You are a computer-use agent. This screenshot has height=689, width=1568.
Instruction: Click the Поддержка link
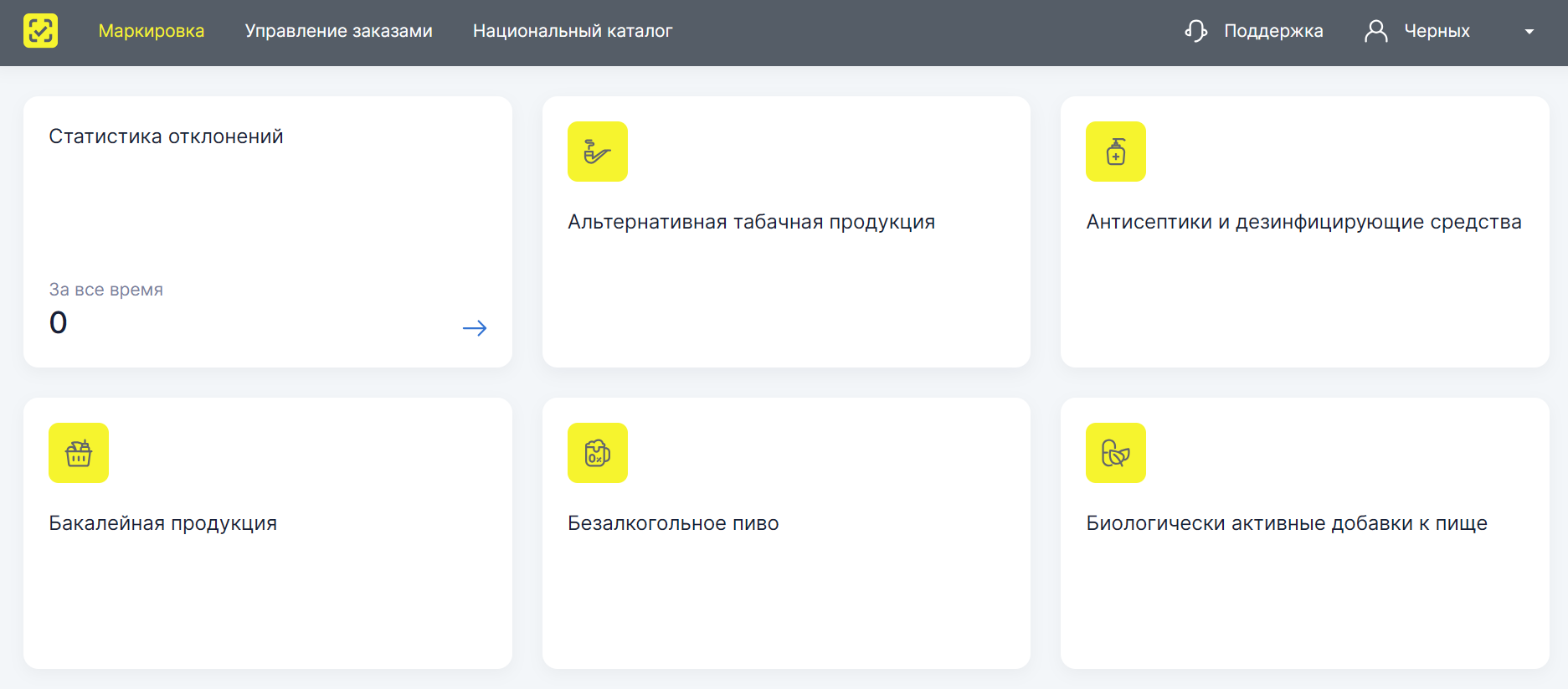(1273, 31)
